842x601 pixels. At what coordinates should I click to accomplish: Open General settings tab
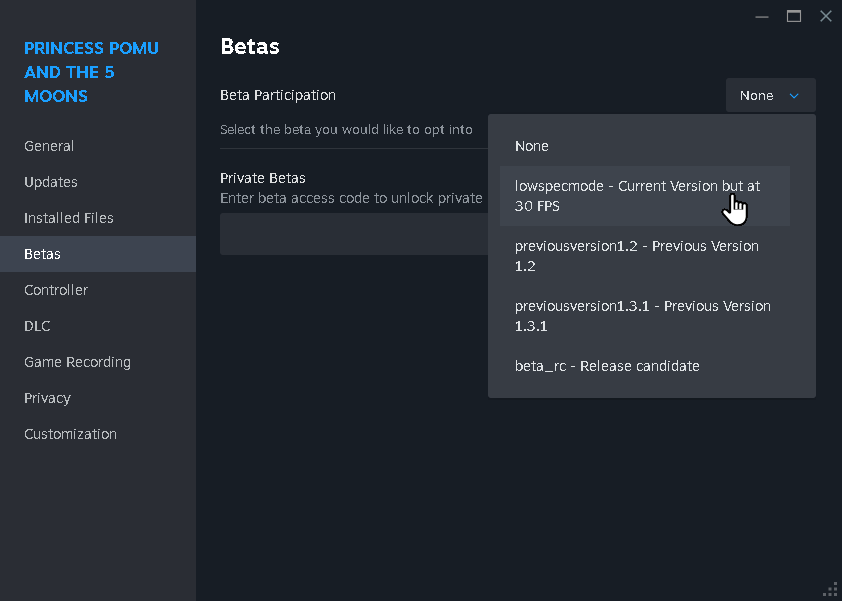(49, 146)
